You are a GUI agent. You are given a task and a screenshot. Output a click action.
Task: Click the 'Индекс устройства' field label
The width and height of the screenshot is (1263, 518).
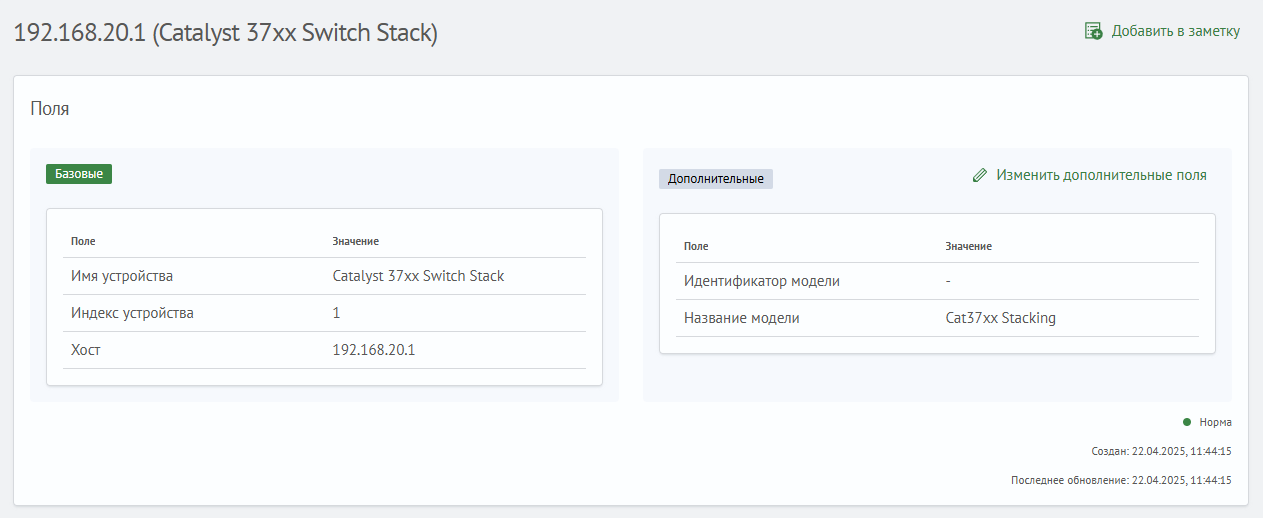click(x=132, y=313)
